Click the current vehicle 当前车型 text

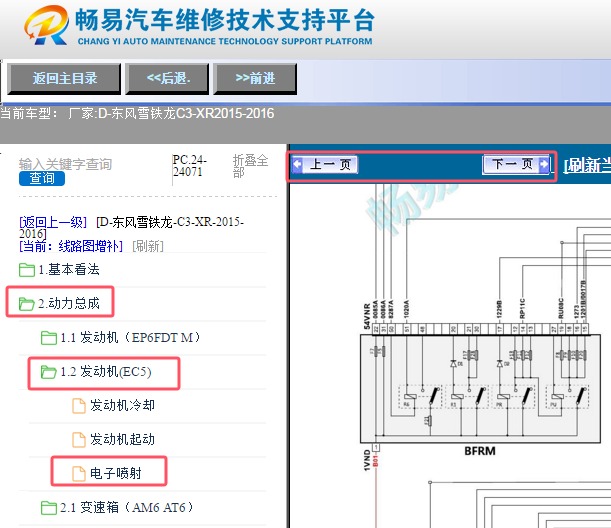(x=137, y=114)
